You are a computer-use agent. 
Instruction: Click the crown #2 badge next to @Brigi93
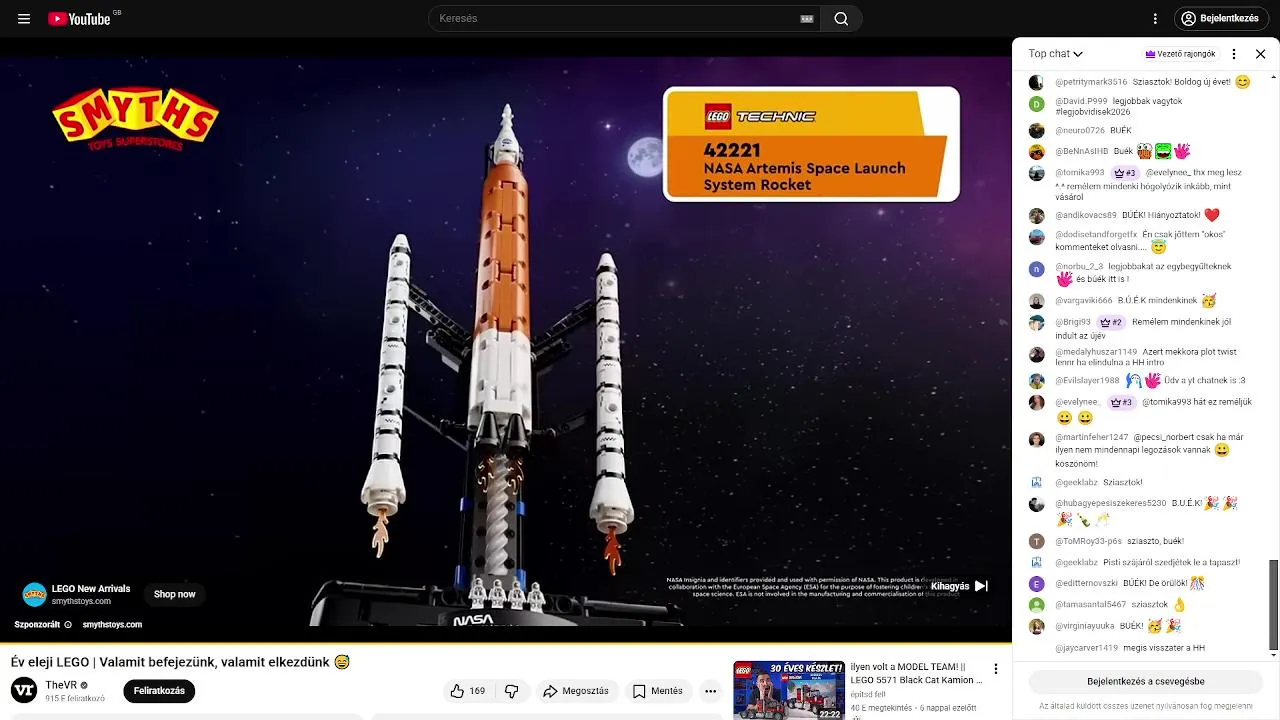pos(1111,323)
